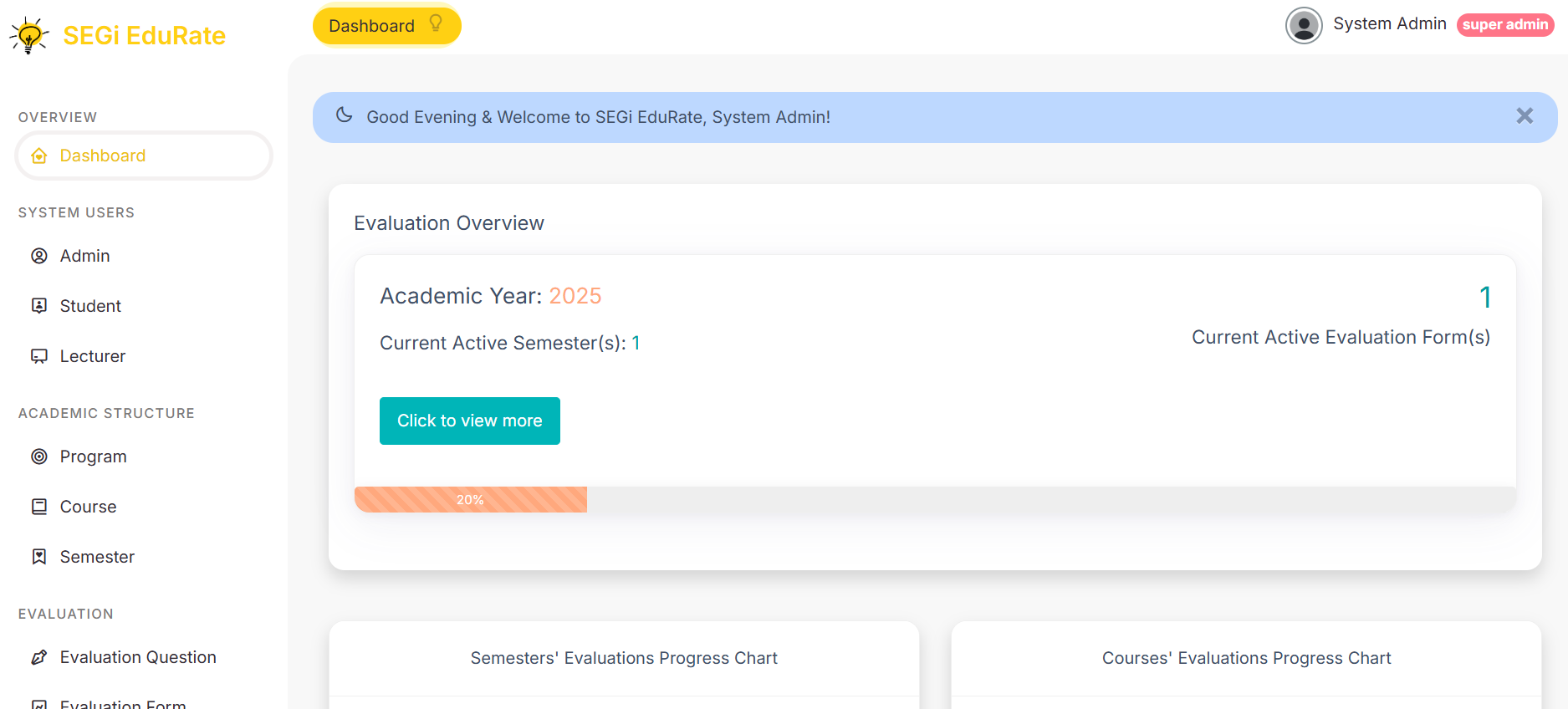The width and height of the screenshot is (1568, 709).
Task: Click the Lecturer sidebar icon
Action: point(39,356)
